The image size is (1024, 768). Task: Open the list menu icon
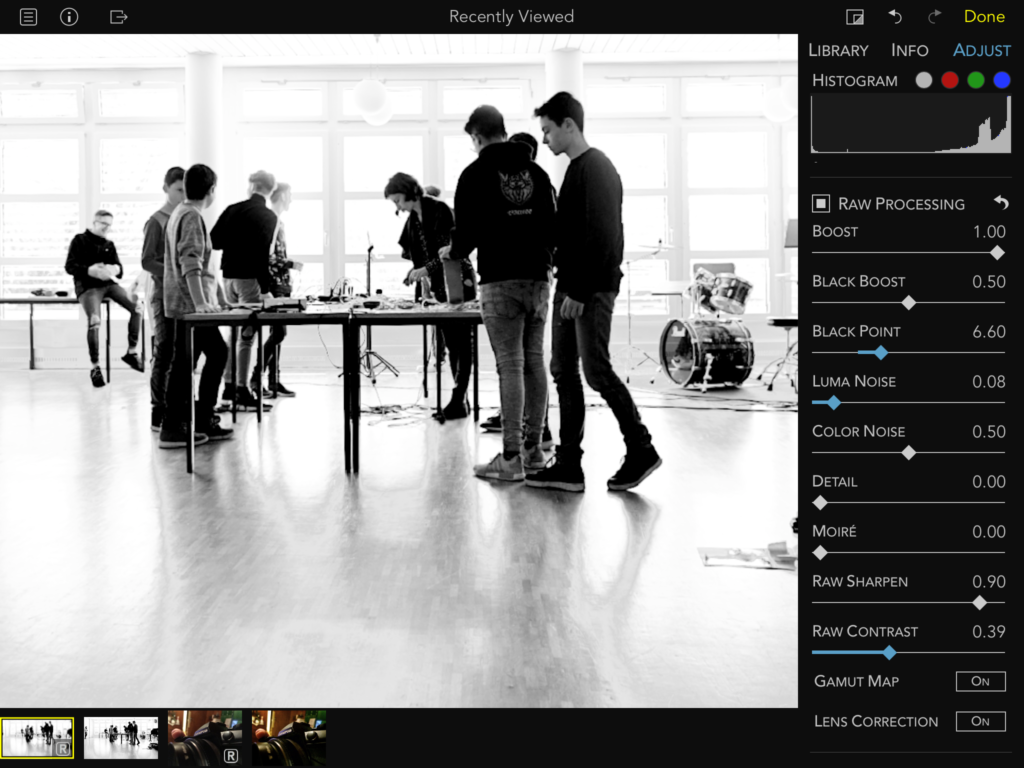(x=28, y=16)
